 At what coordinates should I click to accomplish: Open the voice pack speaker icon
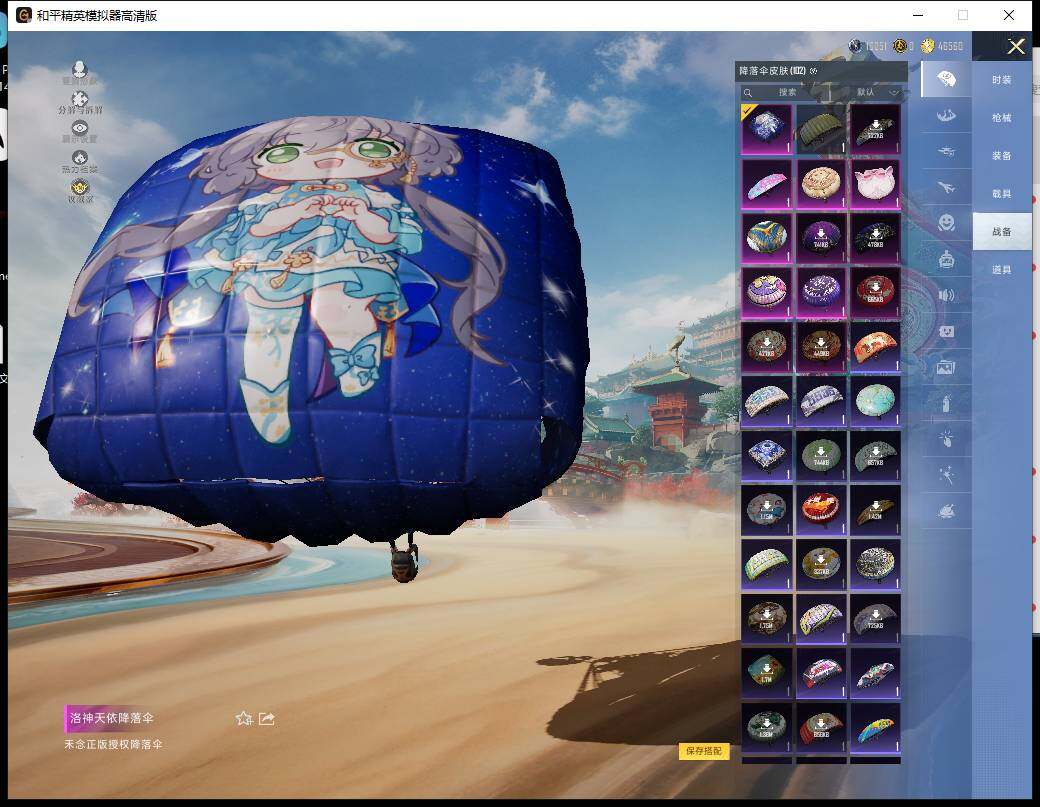[946, 295]
